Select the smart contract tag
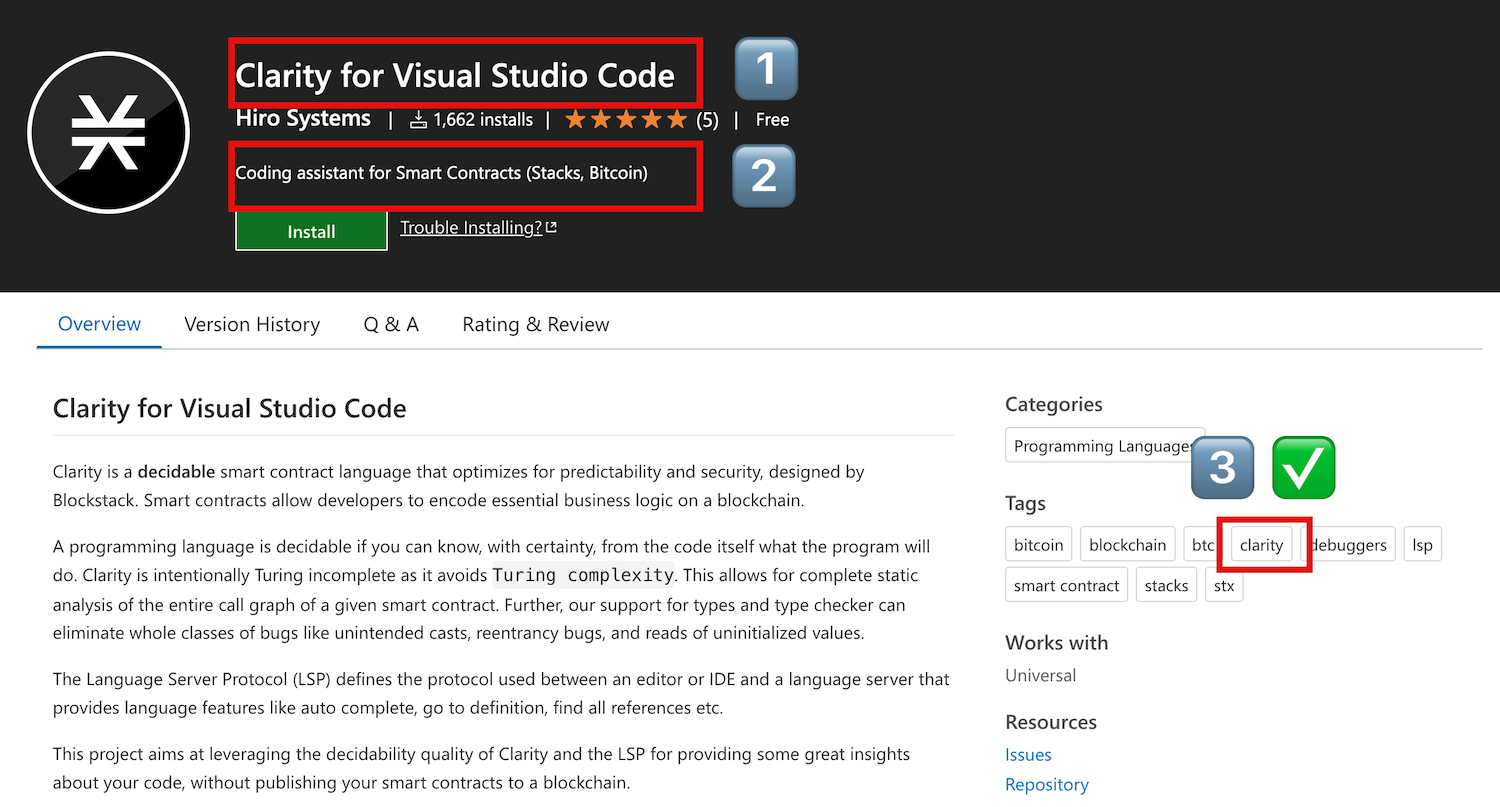The height and width of the screenshot is (807, 1500). point(1066,584)
